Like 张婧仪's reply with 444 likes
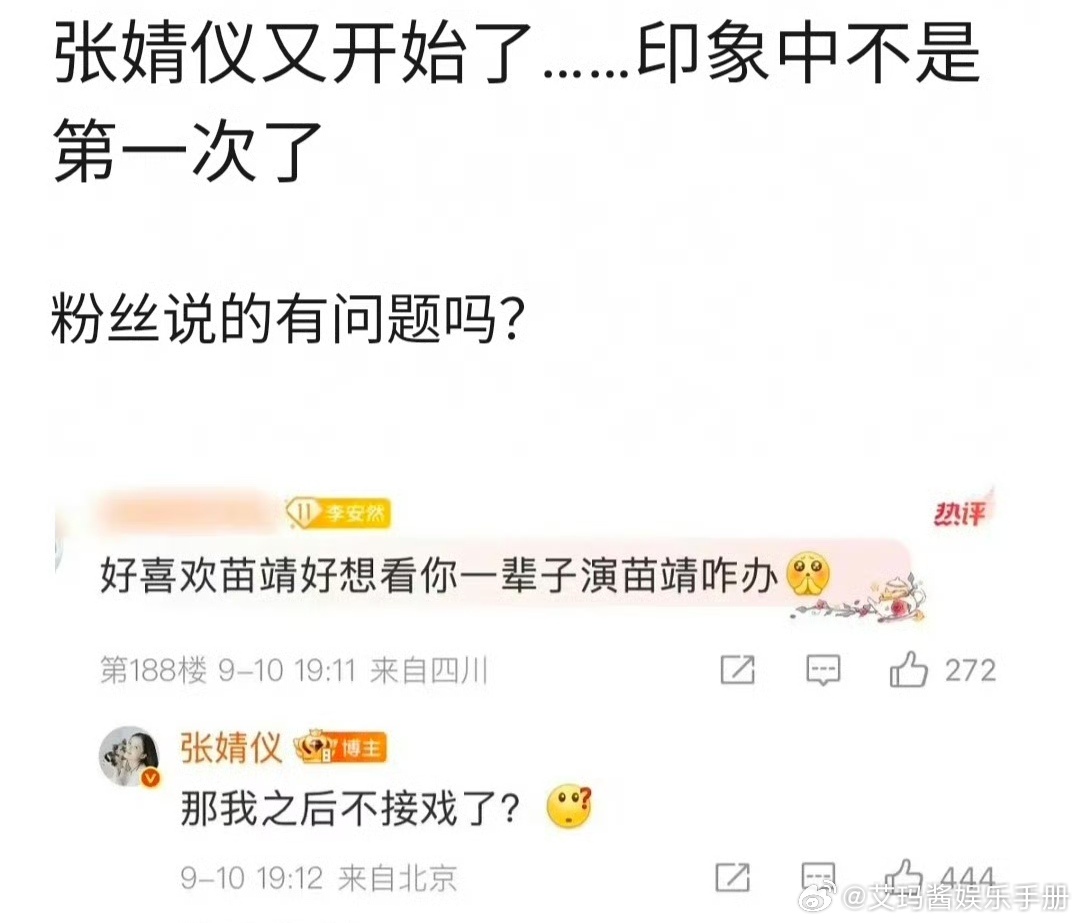The image size is (1080, 923). [x=903, y=878]
